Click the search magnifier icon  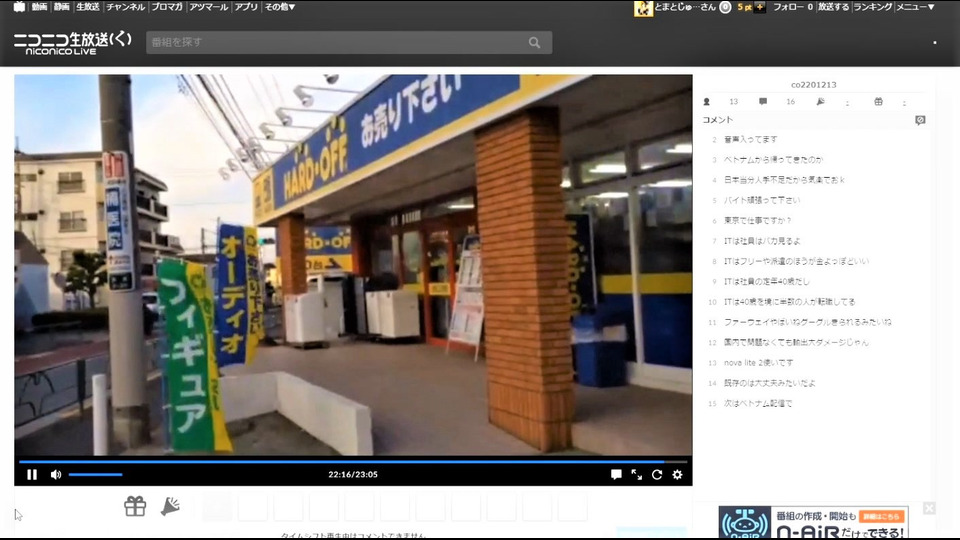coord(534,42)
